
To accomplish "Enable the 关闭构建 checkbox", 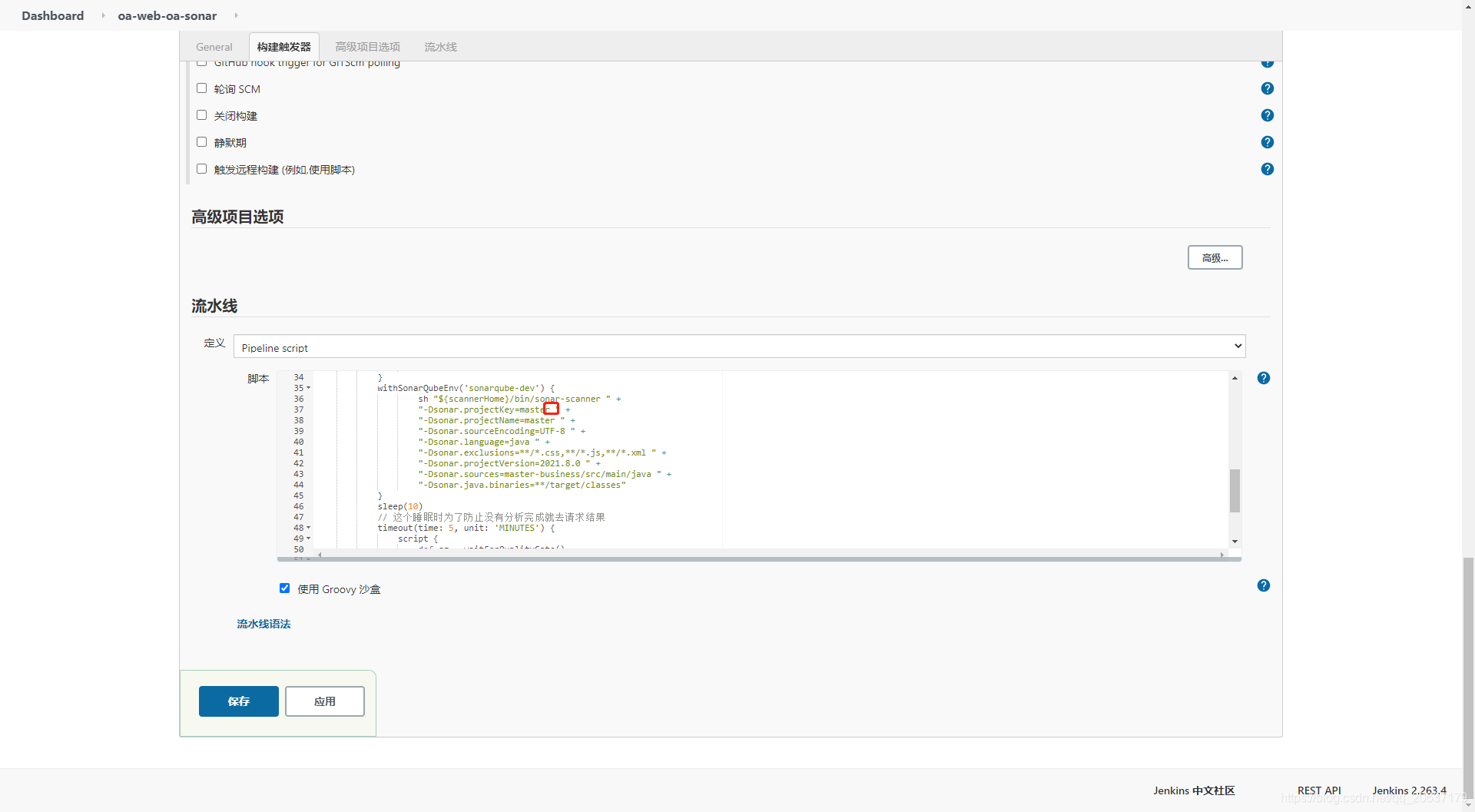I will click(201, 115).
